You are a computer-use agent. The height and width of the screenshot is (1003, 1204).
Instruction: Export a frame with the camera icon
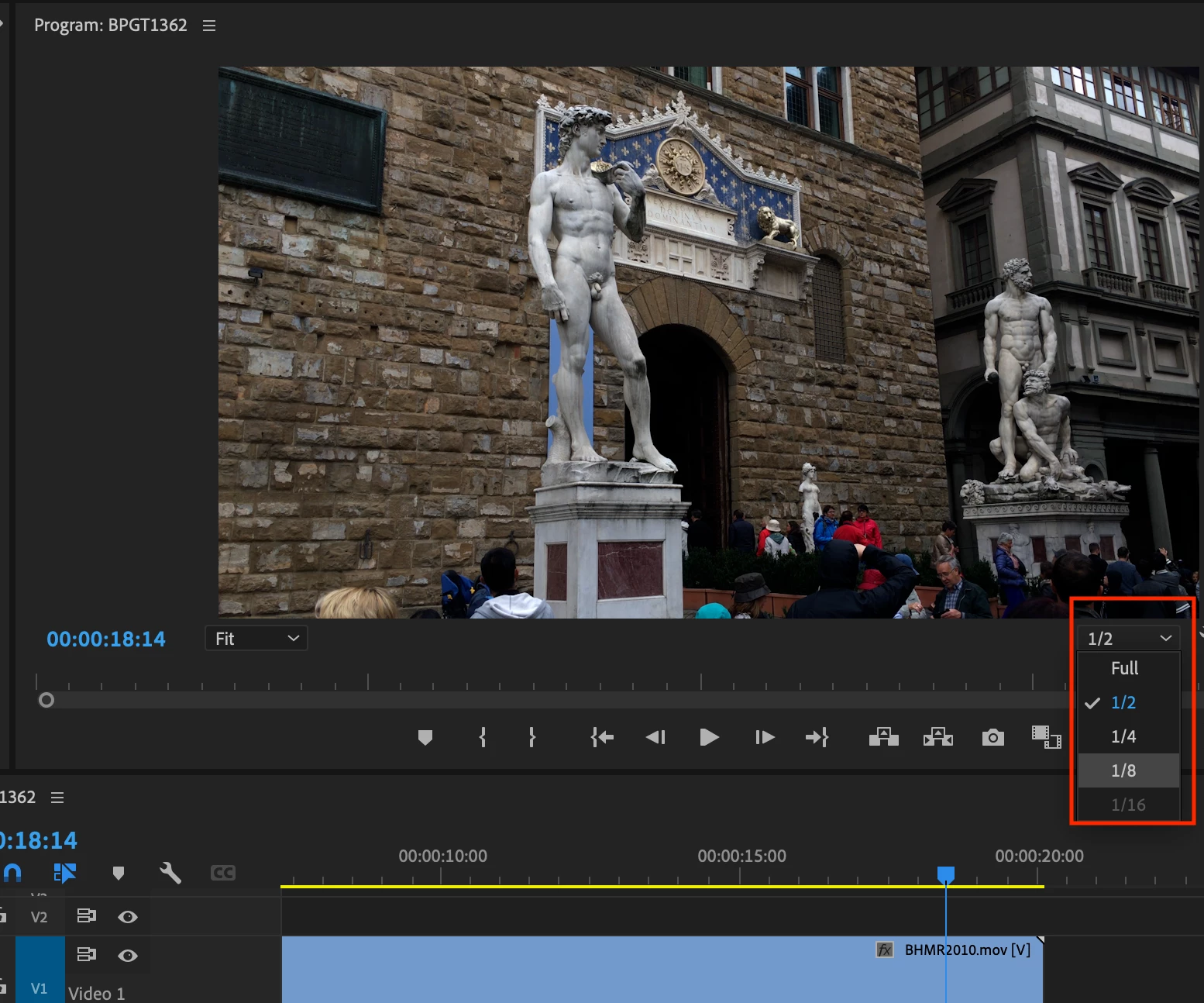992,737
